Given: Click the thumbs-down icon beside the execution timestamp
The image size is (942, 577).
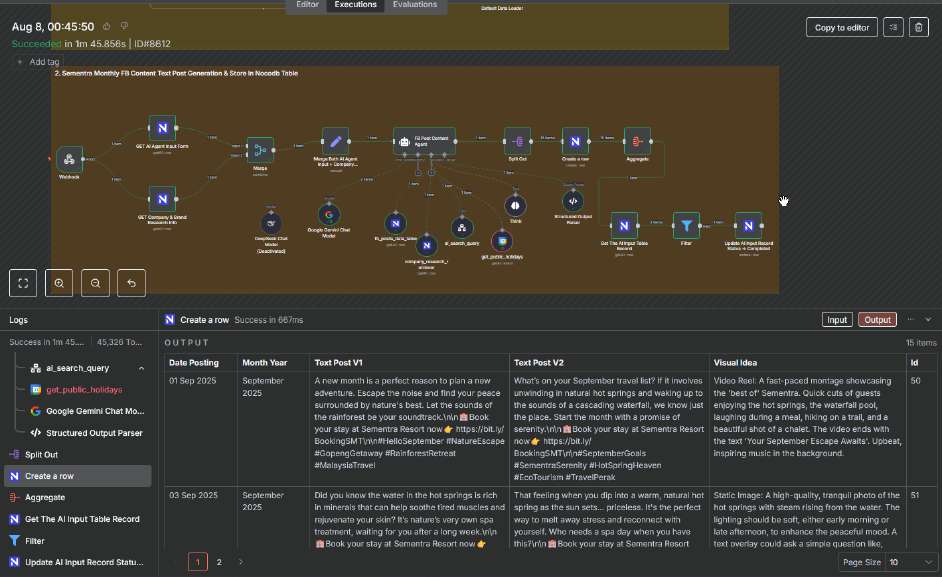Looking at the screenshot, I should (124, 26).
